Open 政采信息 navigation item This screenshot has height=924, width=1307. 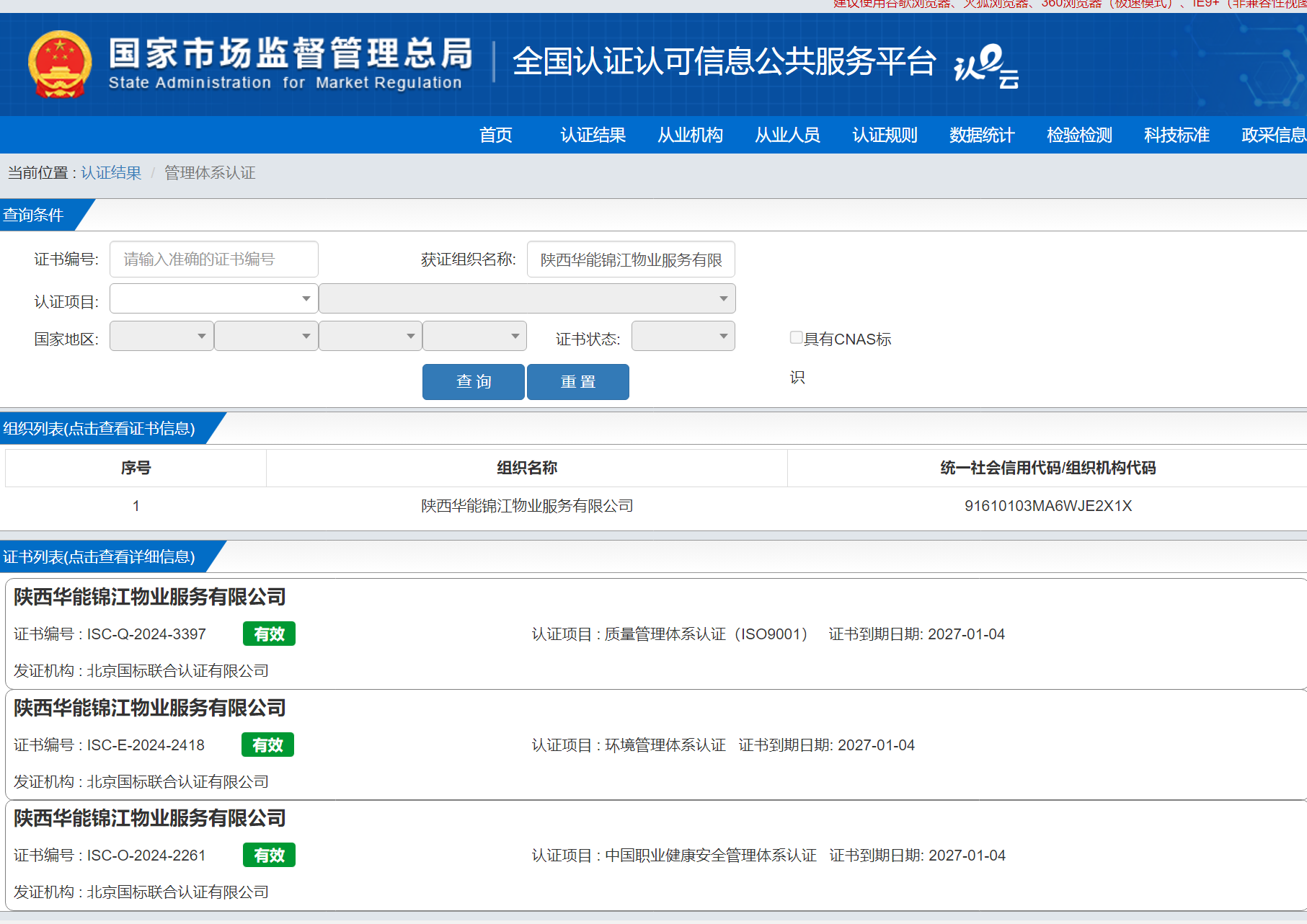1274,135
